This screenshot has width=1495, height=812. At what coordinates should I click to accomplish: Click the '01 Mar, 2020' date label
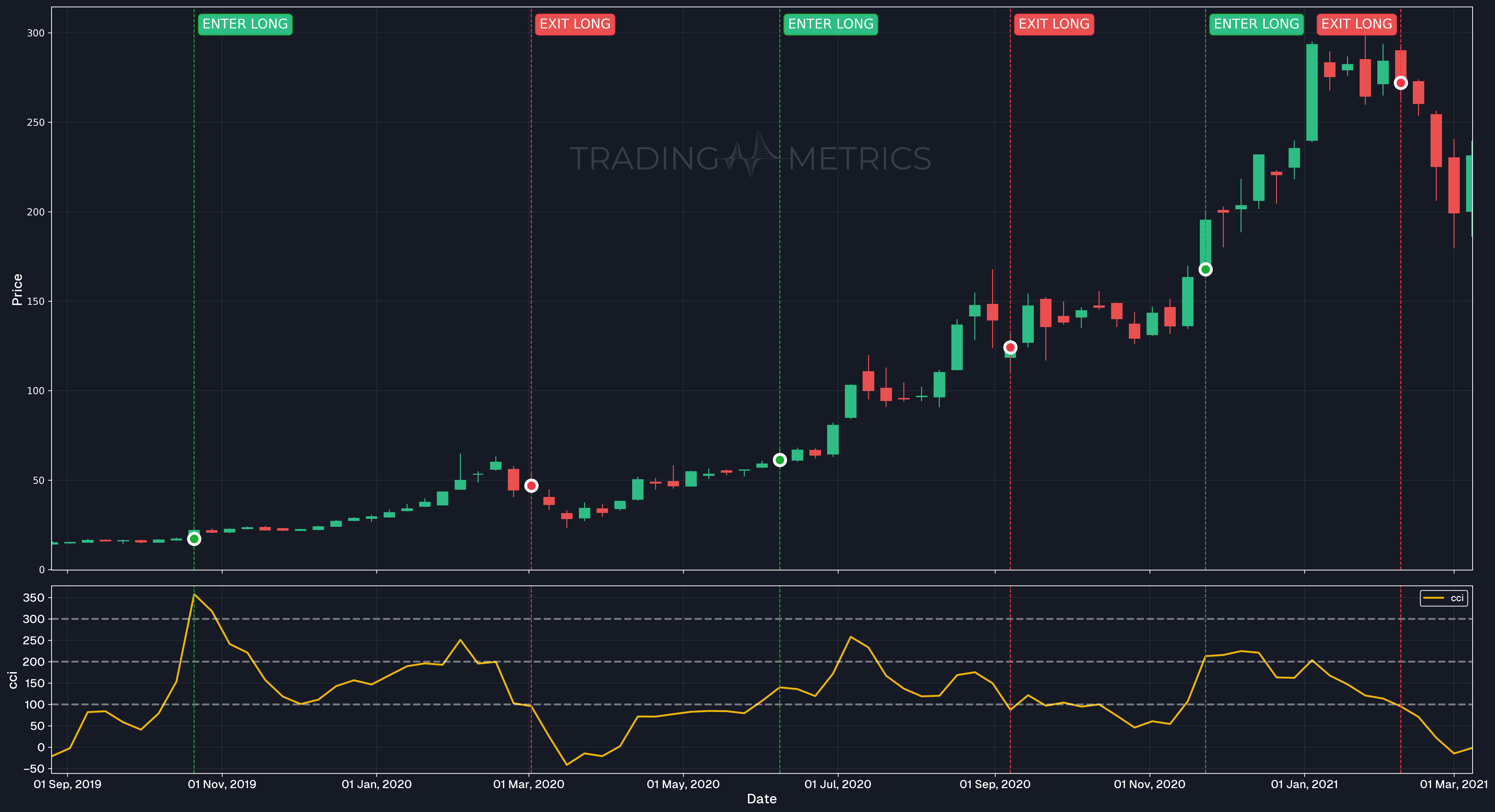[x=529, y=784]
